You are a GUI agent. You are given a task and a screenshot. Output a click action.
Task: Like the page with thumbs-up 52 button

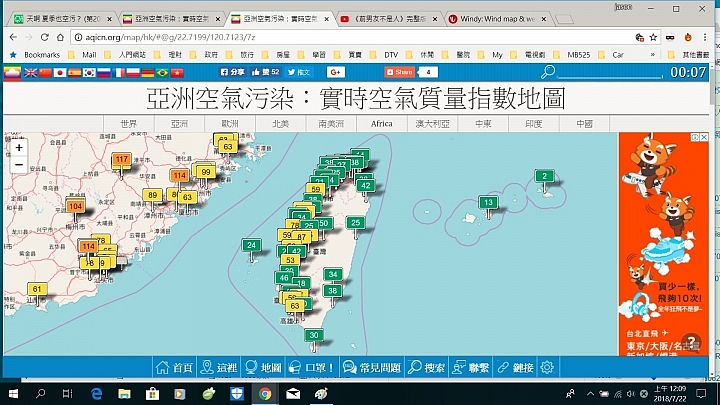[265, 72]
